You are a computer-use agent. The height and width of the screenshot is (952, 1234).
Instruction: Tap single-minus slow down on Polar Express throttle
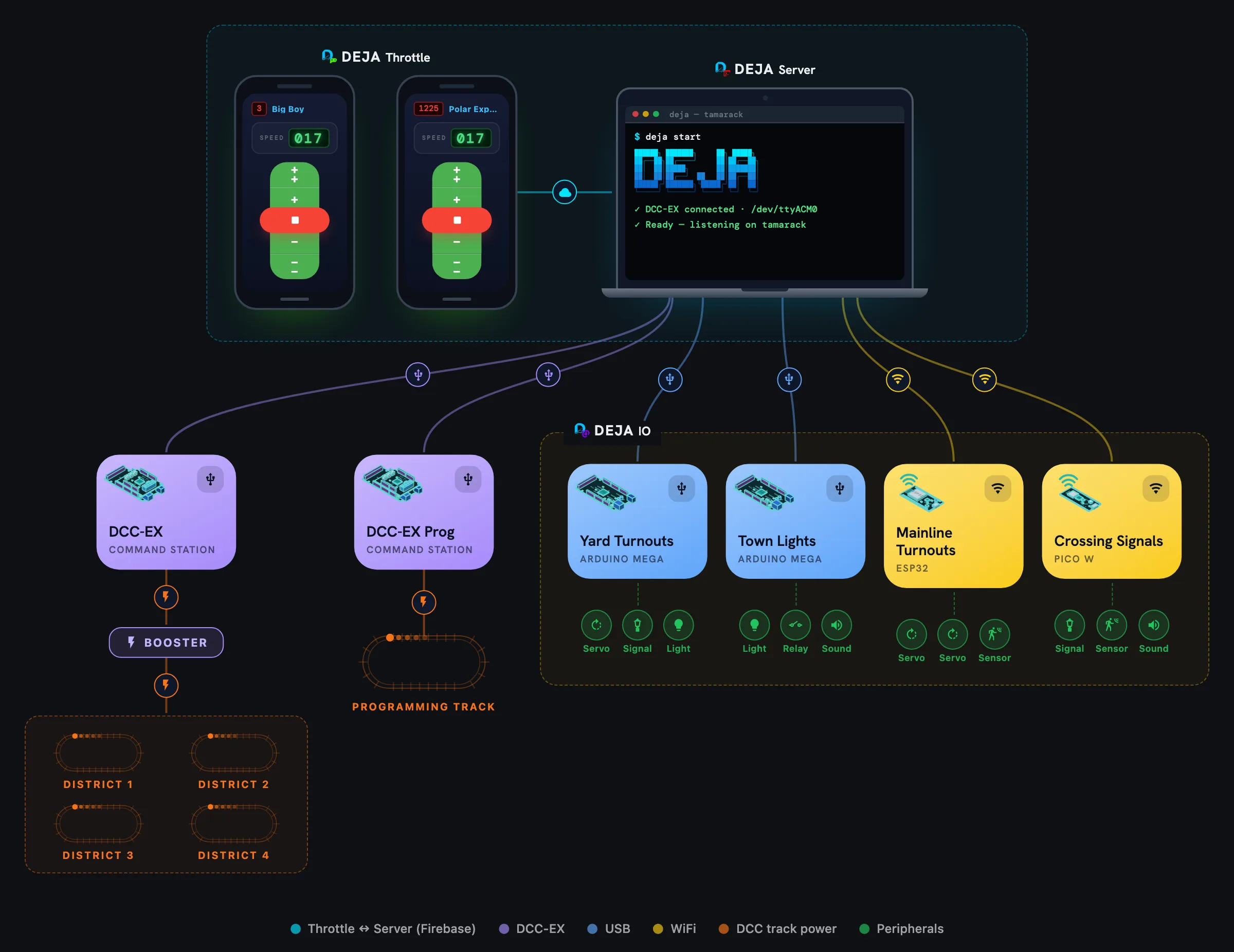pos(457,242)
